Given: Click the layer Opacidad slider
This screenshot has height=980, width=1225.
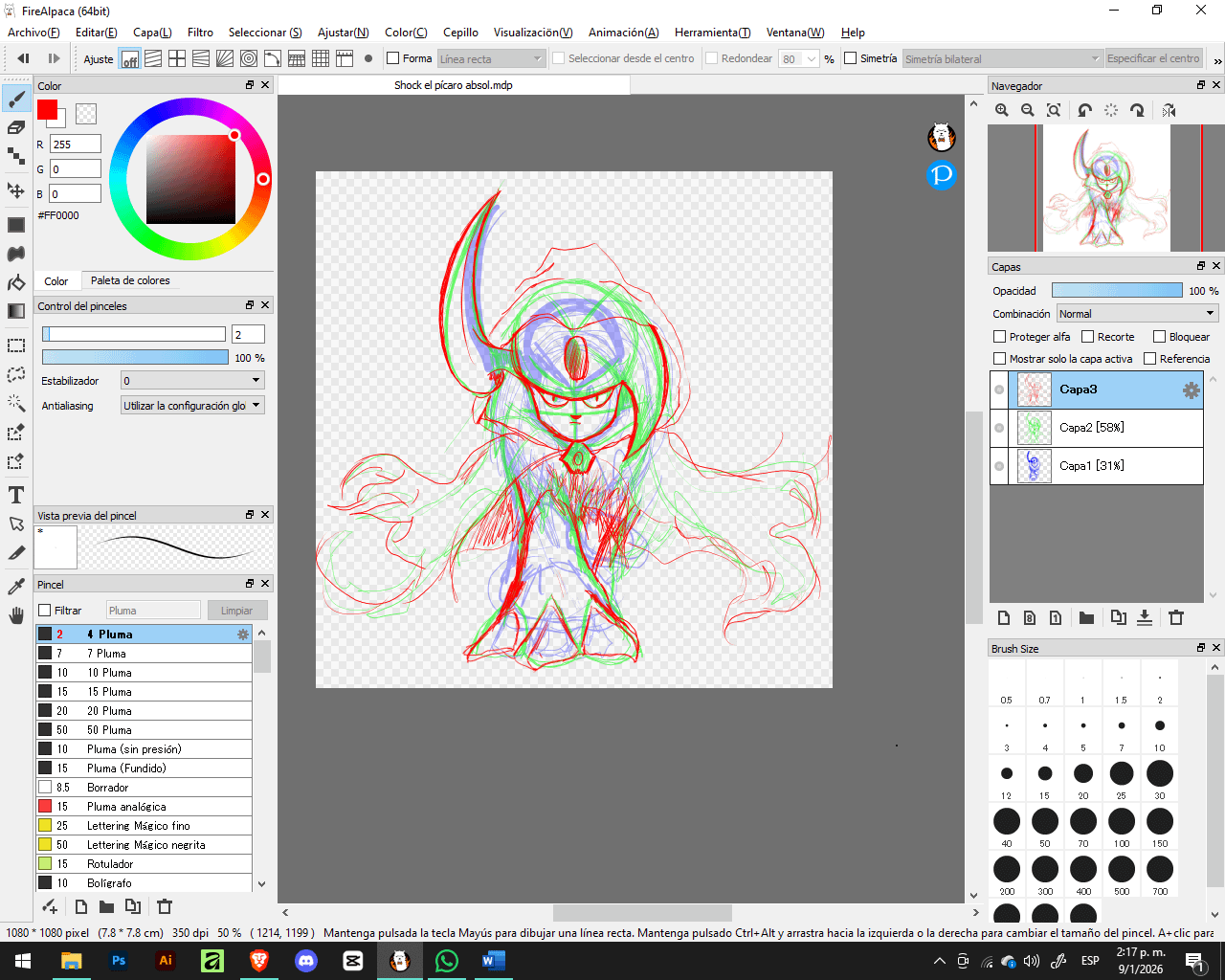Looking at the screenshot, I should (1116, 291).
